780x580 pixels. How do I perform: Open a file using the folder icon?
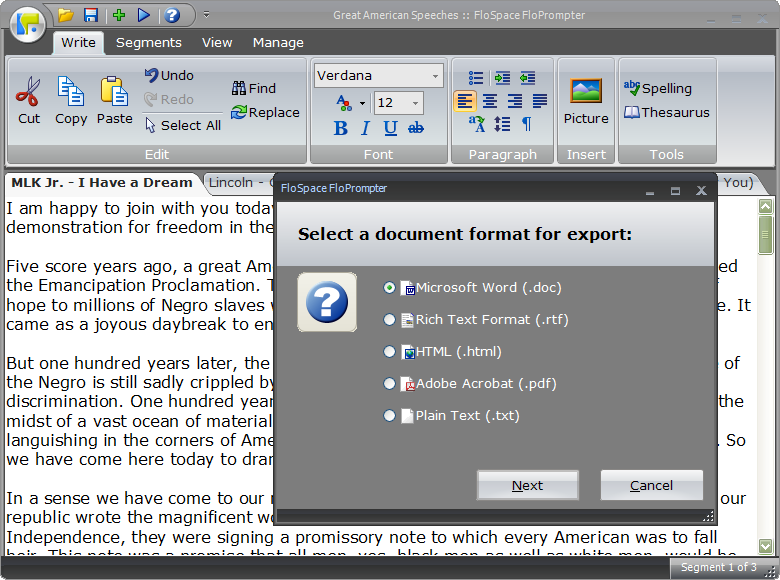click(x=66, y=15)
